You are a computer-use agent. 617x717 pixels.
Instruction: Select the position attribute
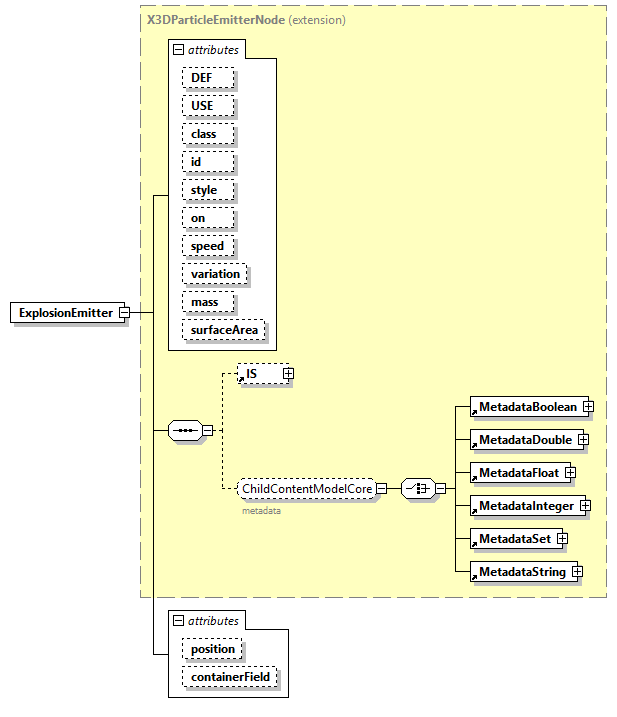point(212,649)
